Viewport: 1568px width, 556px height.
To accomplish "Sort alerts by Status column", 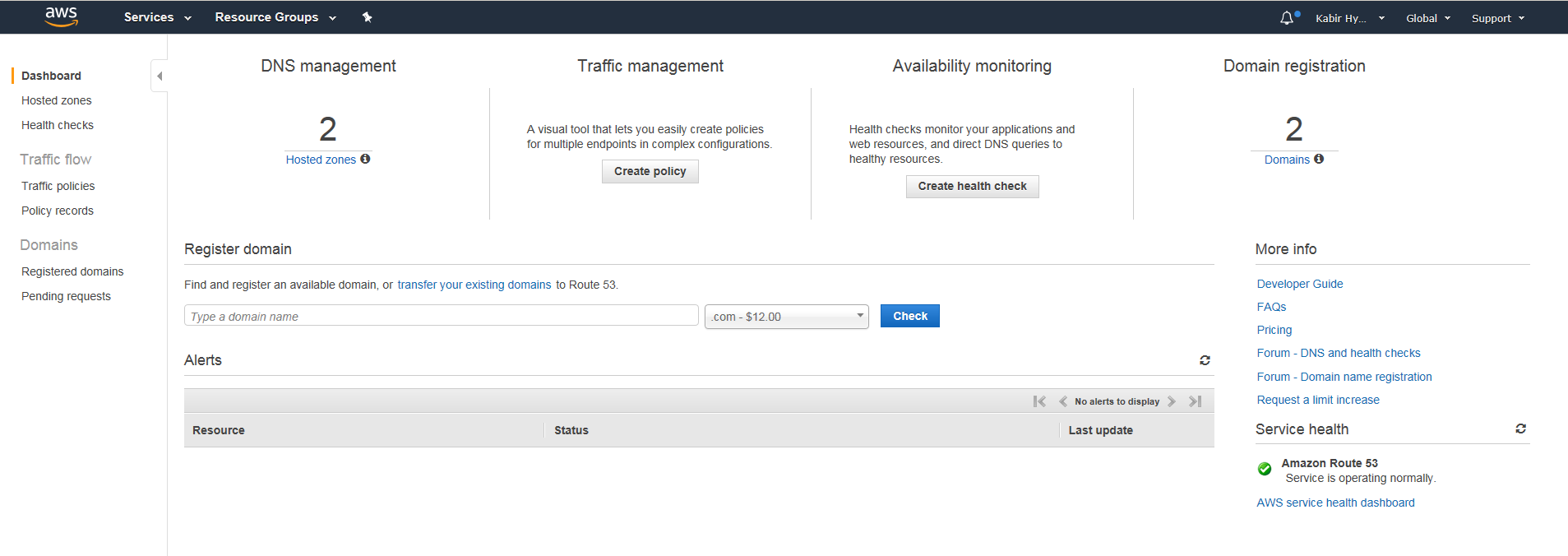I will point(571,430).
